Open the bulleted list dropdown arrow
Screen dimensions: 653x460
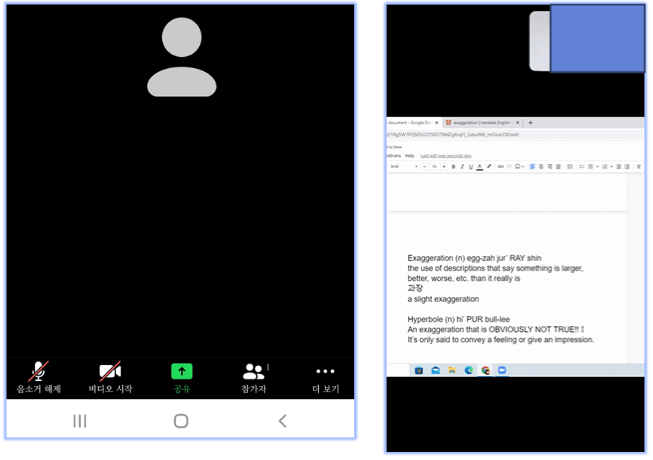tap(597, 167)
